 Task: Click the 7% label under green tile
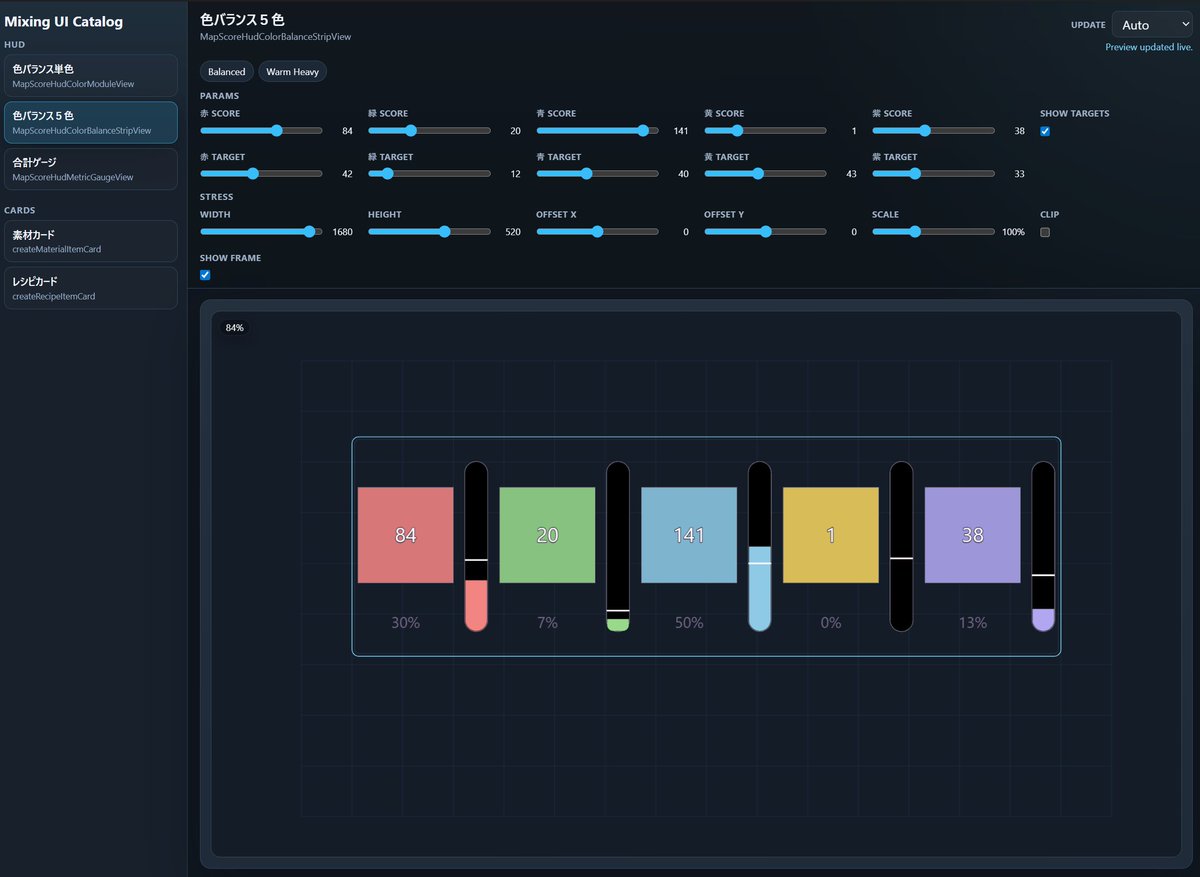click(x=547, y=623)
